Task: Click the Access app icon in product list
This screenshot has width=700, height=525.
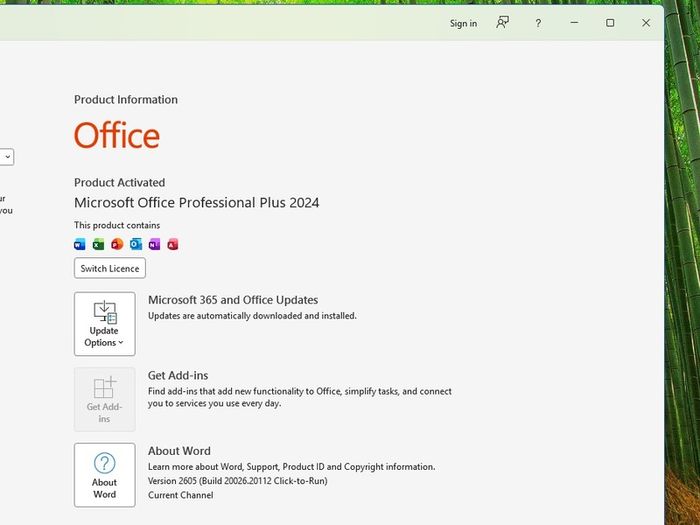Action: 173,244
